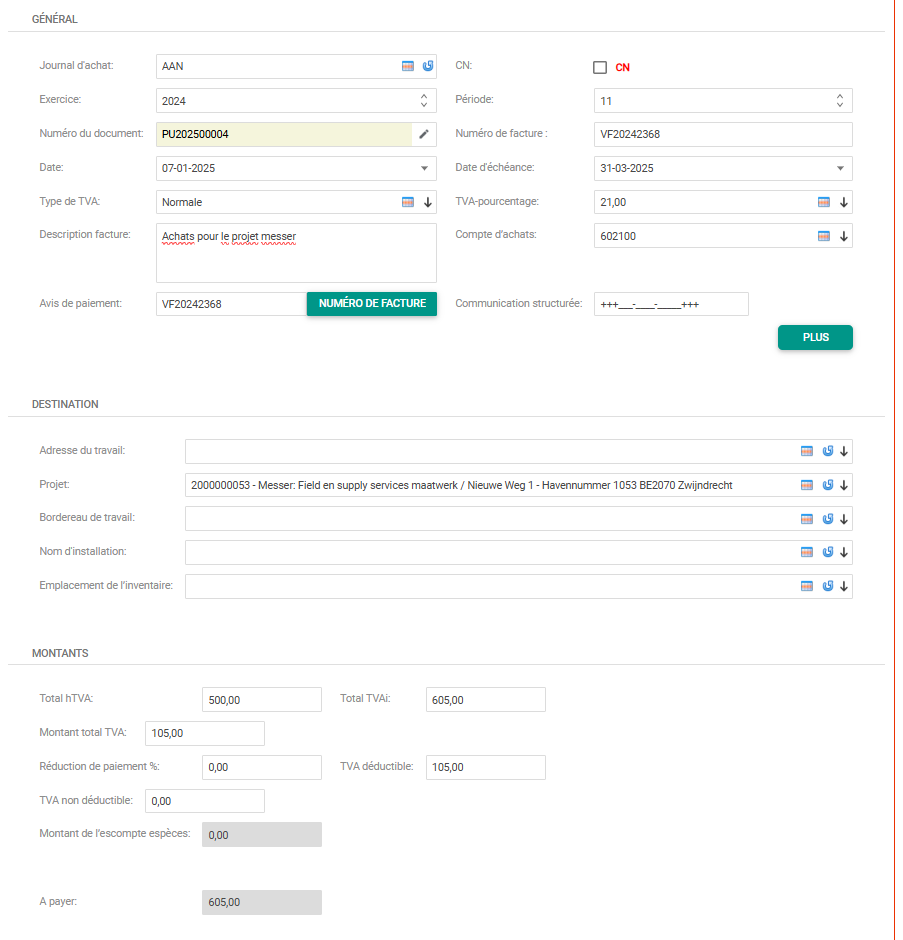Click the Communication structurée field

[671, 304]
